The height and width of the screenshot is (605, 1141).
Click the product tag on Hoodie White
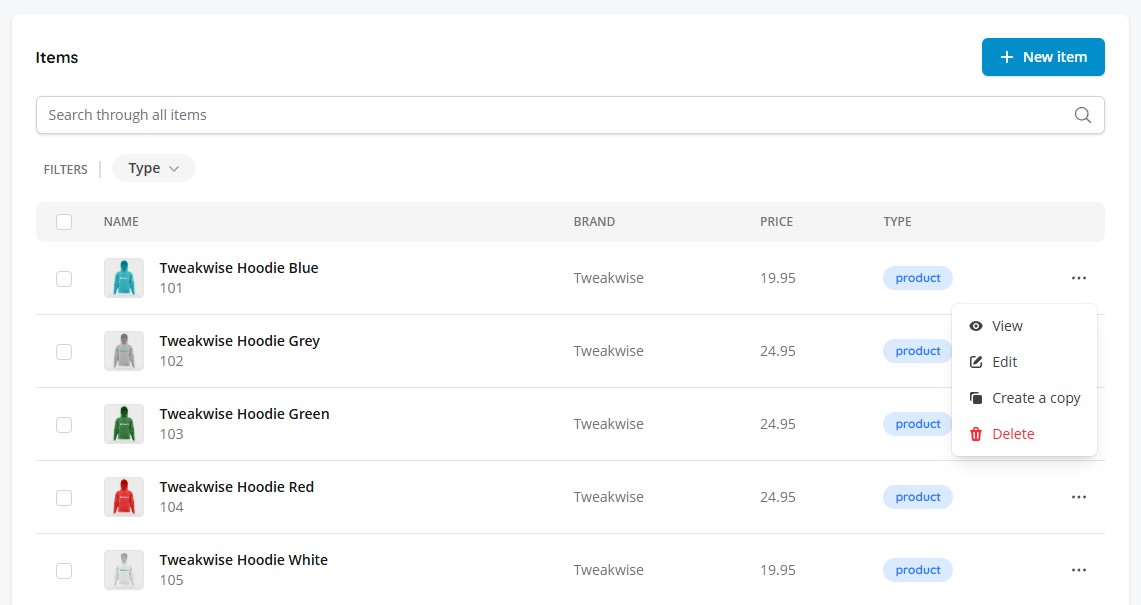pyautogui.click(x=918, y=570)
